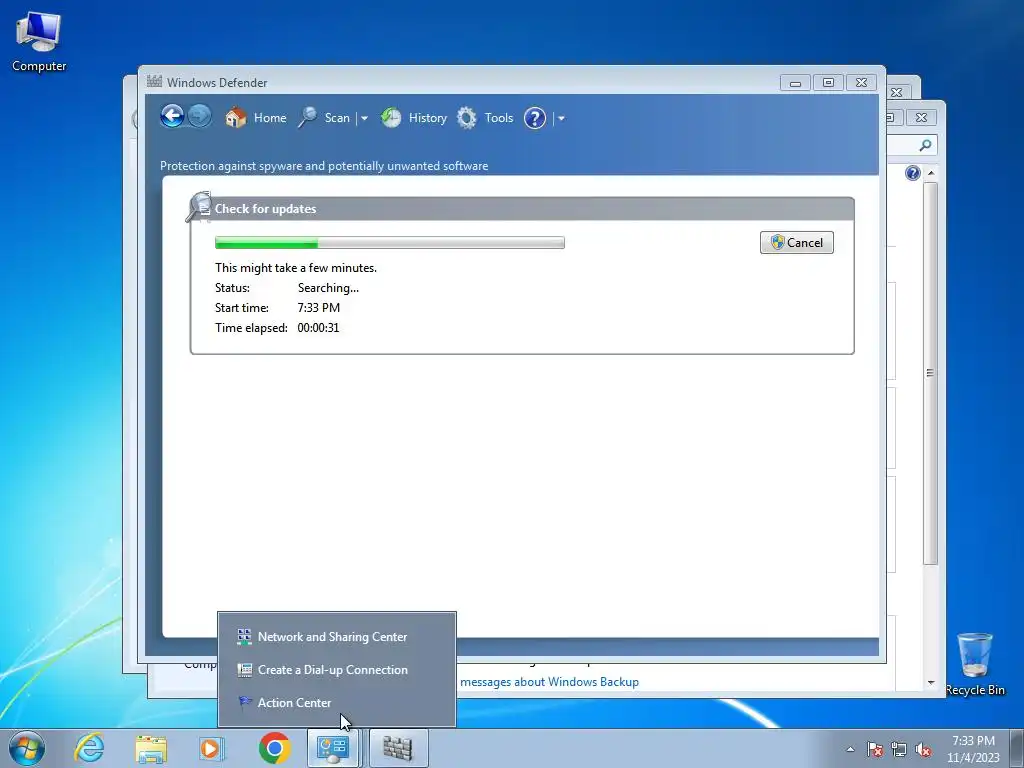Expand the help options dropdown arrow
This screenshot has height=768, width=1024.
561,118
